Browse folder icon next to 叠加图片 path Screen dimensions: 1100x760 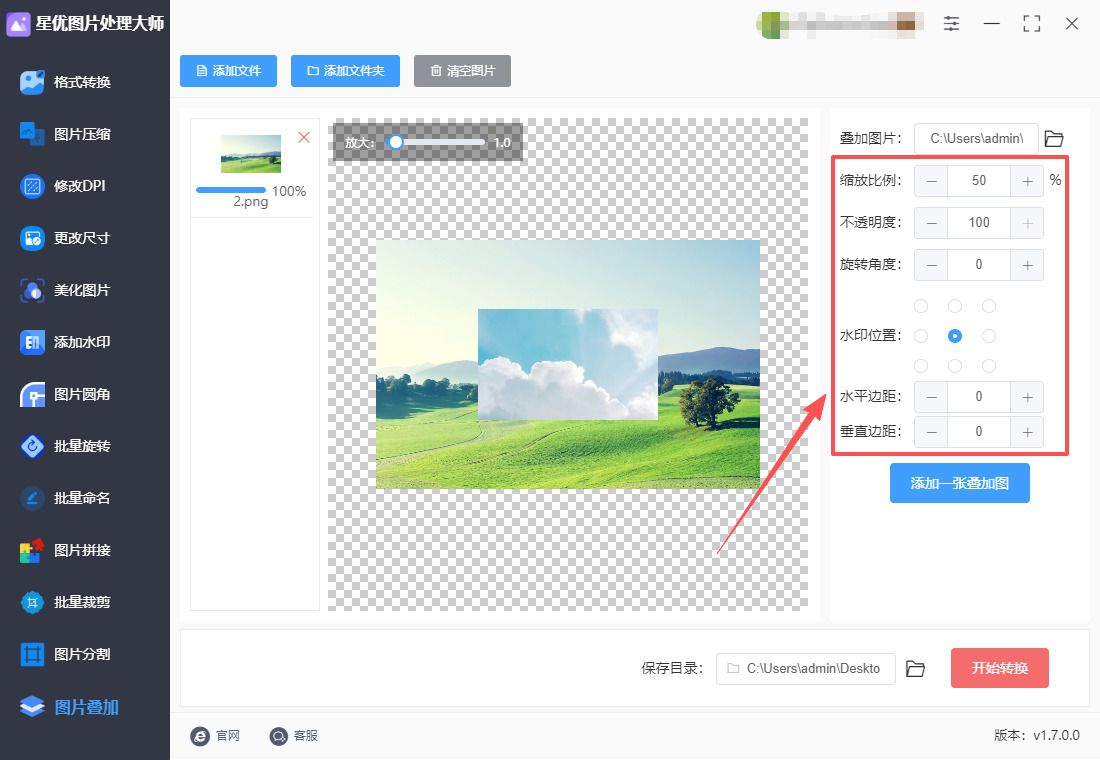point(1054,138)
